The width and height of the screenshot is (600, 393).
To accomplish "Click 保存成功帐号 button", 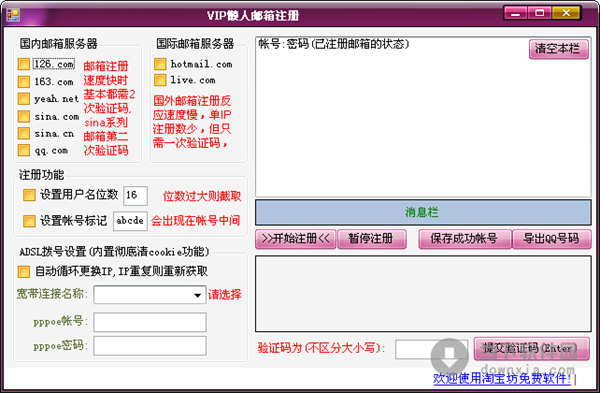I will [465, 239].
